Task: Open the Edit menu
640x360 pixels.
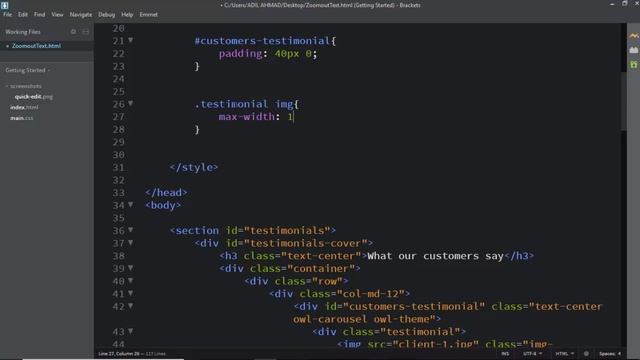Action: coord(23,14)
